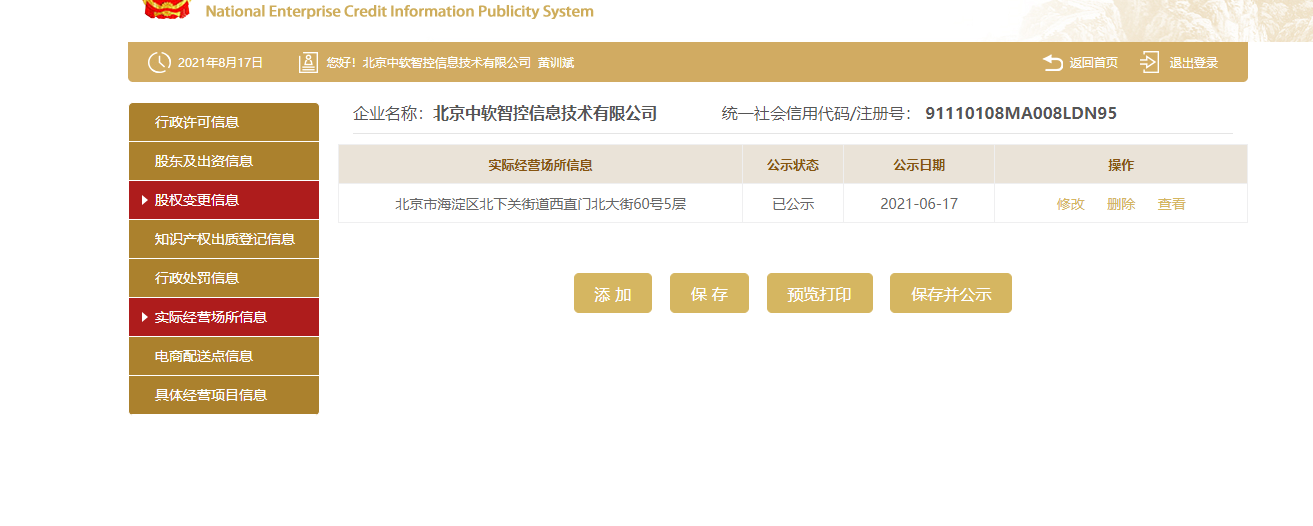The image size is (1313, 526).
Task: Click the 预览打印 button
Action: click(x=820, y=293)
